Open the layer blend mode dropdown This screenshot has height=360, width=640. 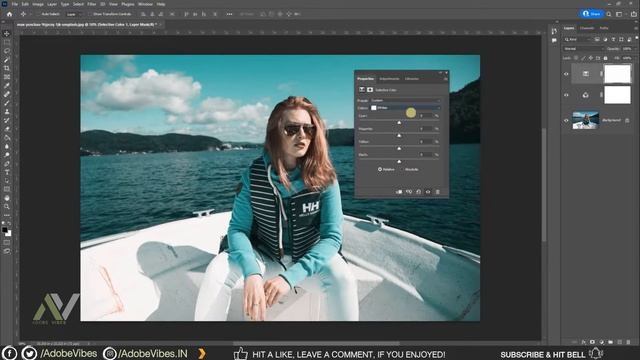click(x=583, y=49)
